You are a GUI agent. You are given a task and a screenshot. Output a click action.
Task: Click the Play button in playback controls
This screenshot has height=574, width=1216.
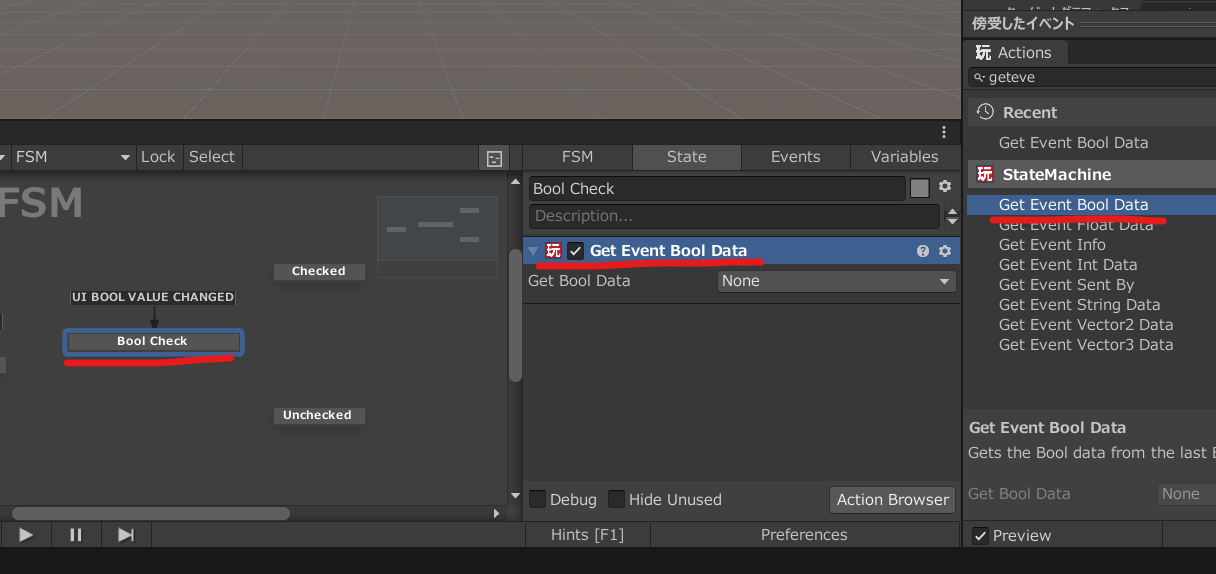point(26,535)
